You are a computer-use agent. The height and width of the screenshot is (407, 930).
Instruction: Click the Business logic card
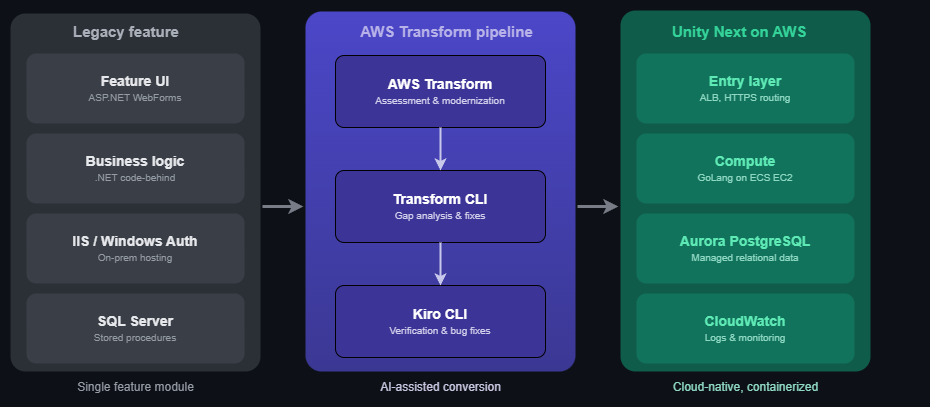135,168
